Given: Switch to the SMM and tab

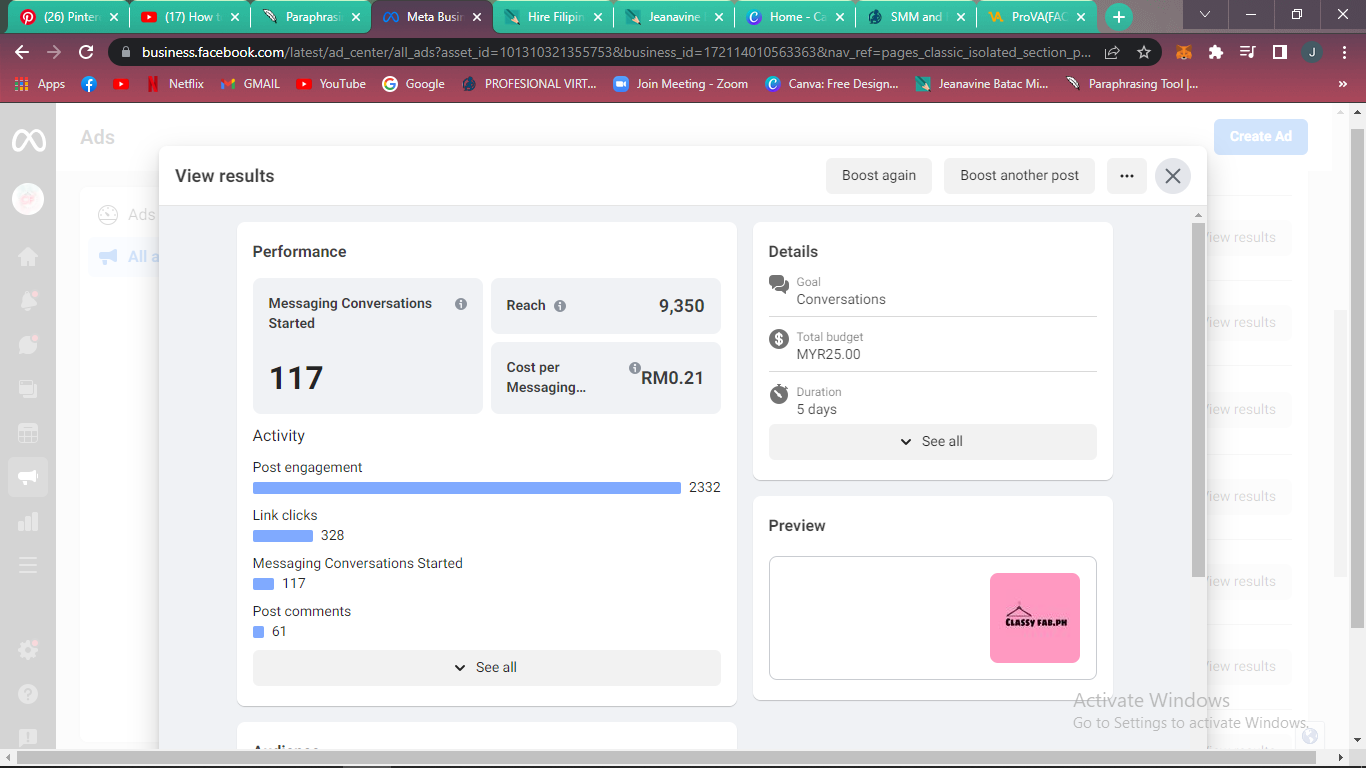Looking at the screenshot, I should point(916,17).
